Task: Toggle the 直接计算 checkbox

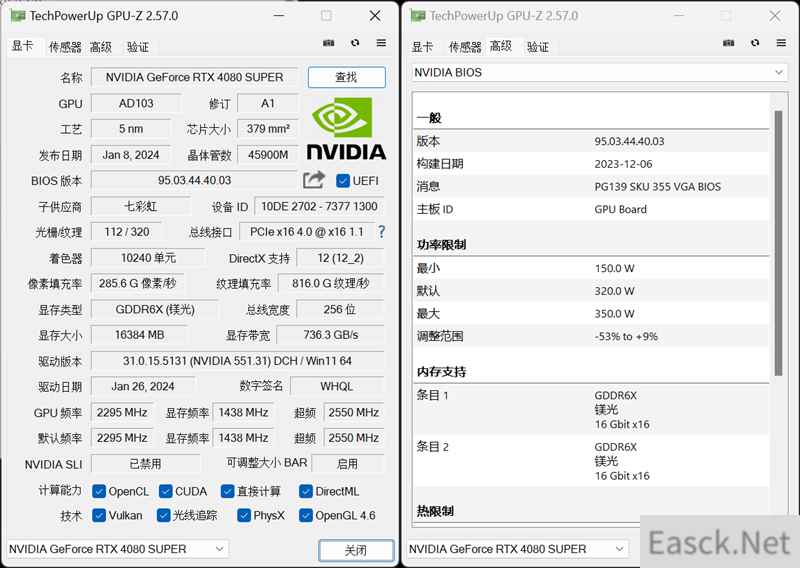Action: (x=227, y=491)
